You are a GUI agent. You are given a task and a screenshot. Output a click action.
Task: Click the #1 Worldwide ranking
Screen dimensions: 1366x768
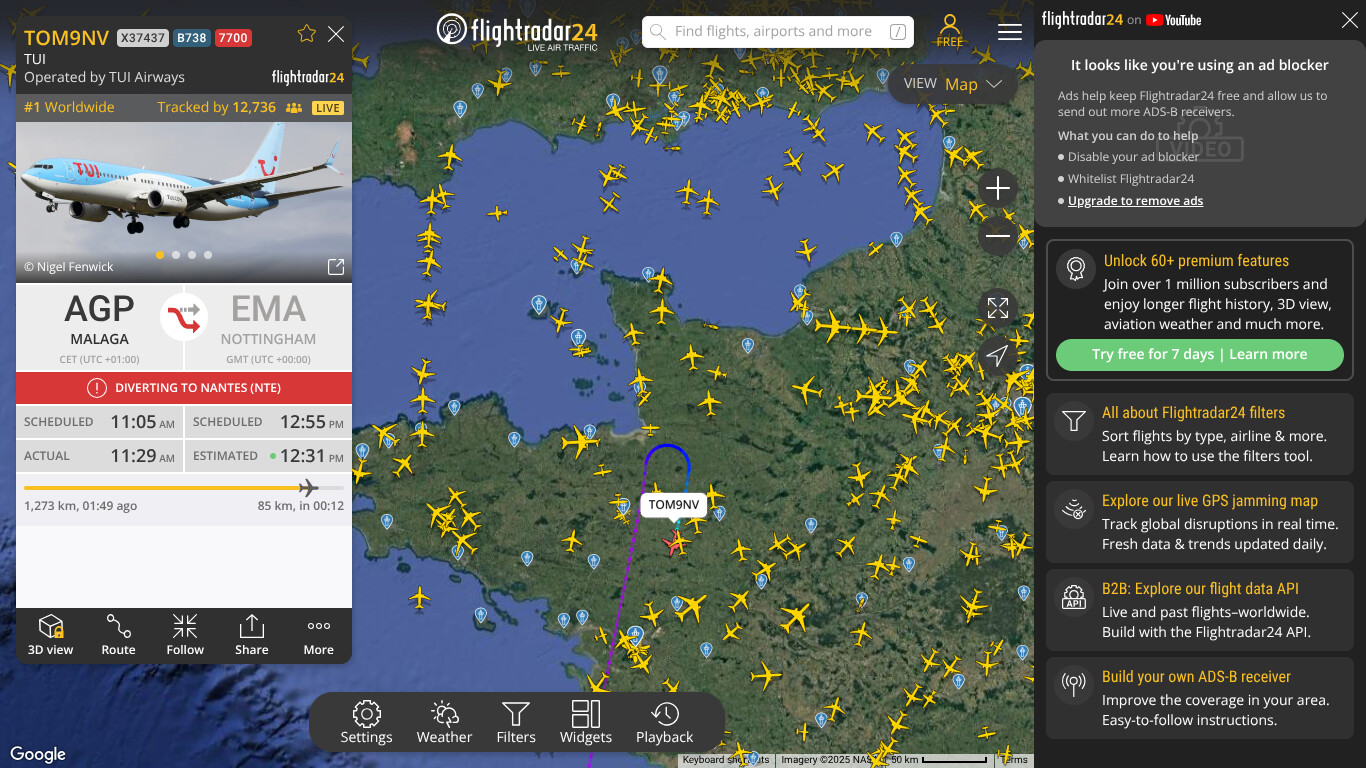click(69, 107)
